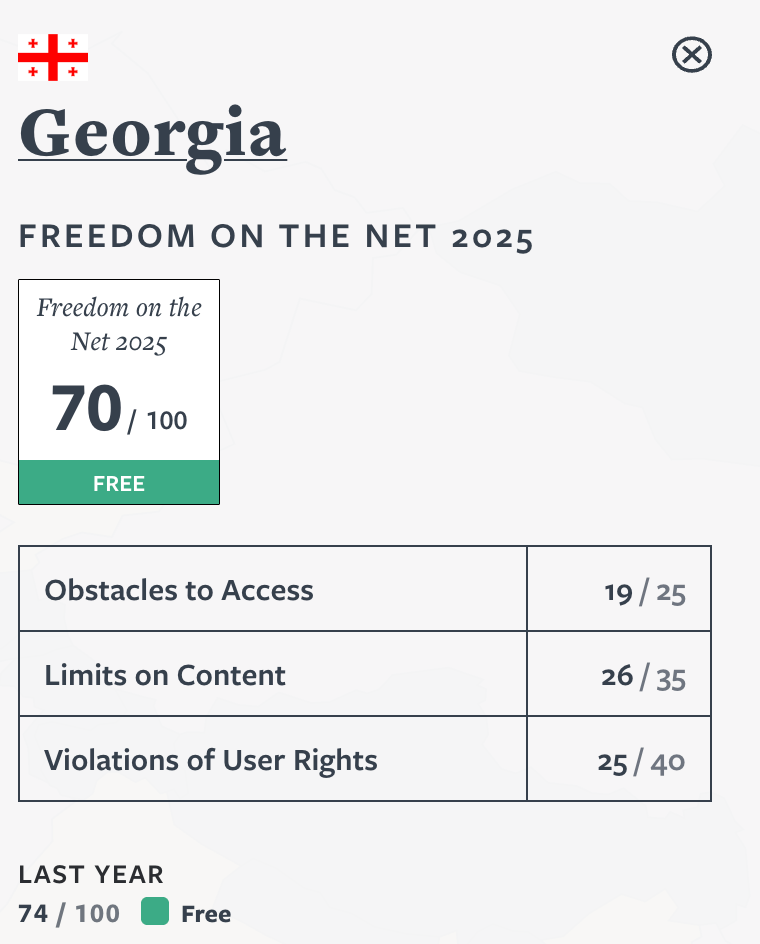
Task: Click last year's 74 / 100 score
Action: coord(69,913)
